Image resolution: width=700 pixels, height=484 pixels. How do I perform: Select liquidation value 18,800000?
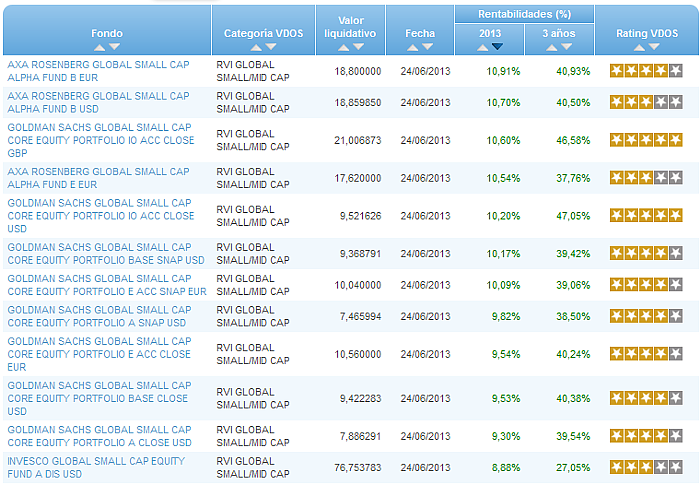(358, 71)
